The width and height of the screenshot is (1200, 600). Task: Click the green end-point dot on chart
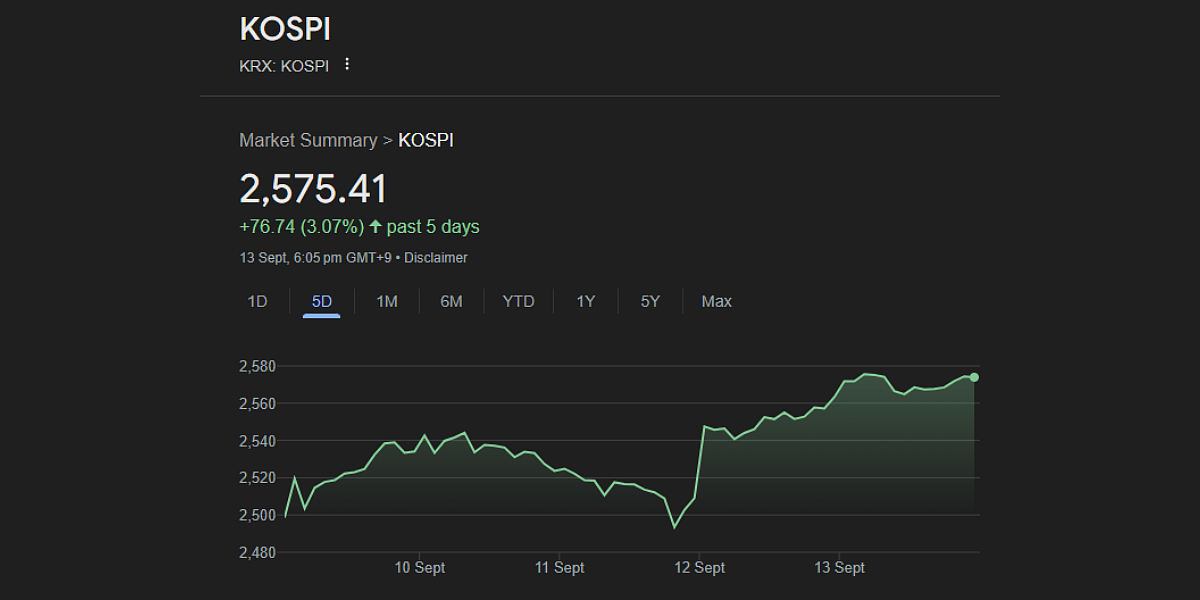[x=974, y=377]
